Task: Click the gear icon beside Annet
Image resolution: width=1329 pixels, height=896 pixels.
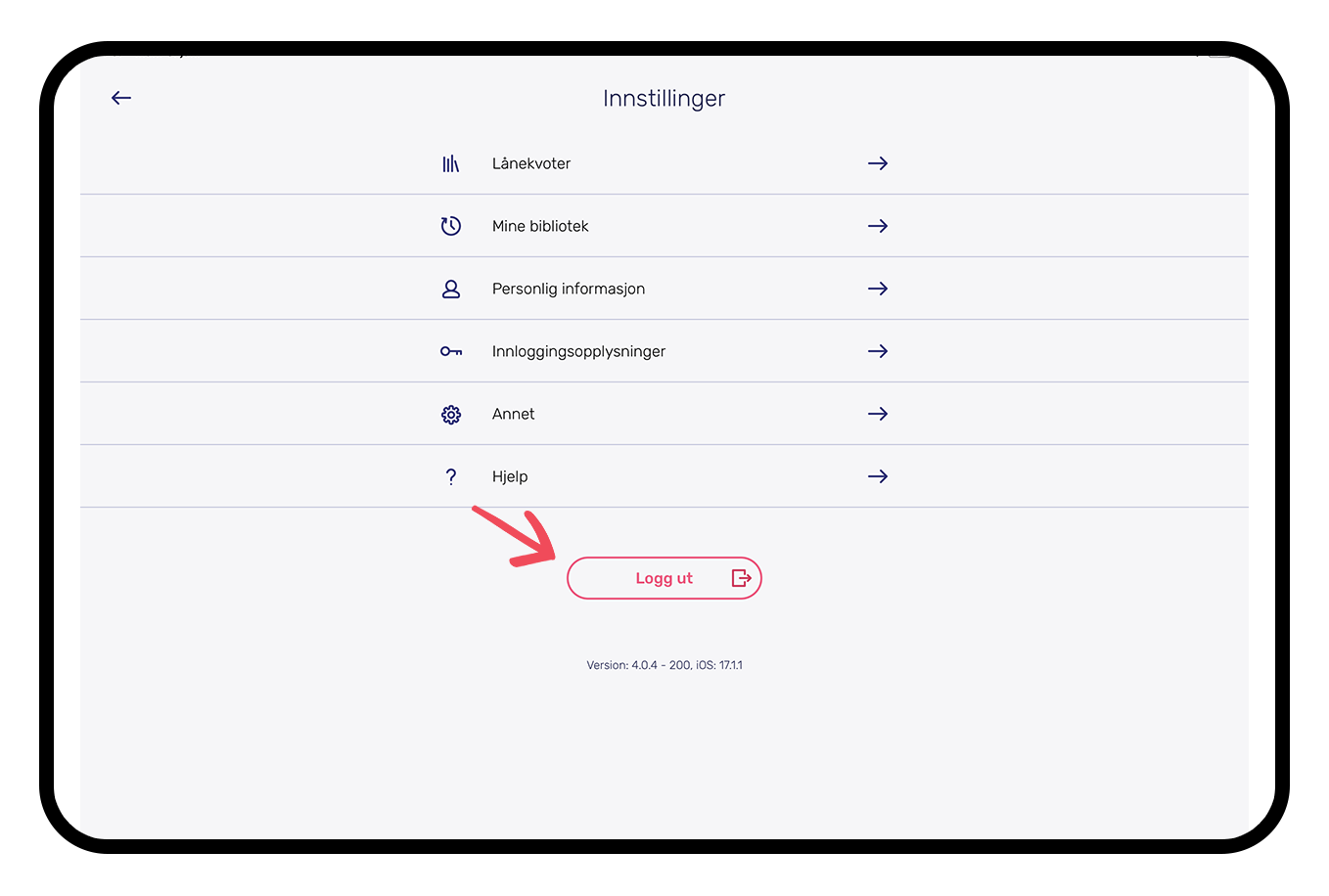Action: tap(451, 415)
